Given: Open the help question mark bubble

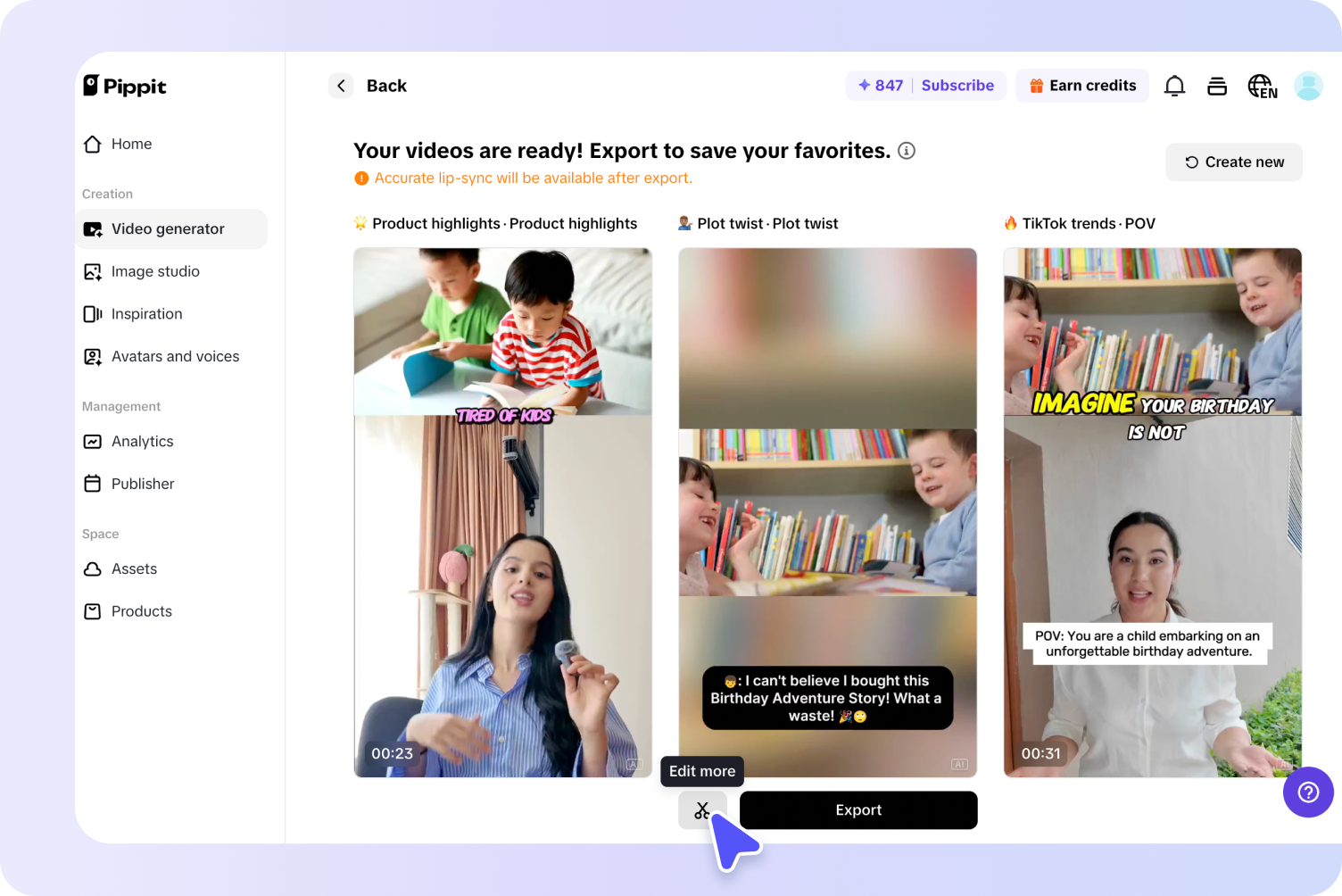Looking at the screenshot, I should pyautogui.click(x=1308, y=792).
